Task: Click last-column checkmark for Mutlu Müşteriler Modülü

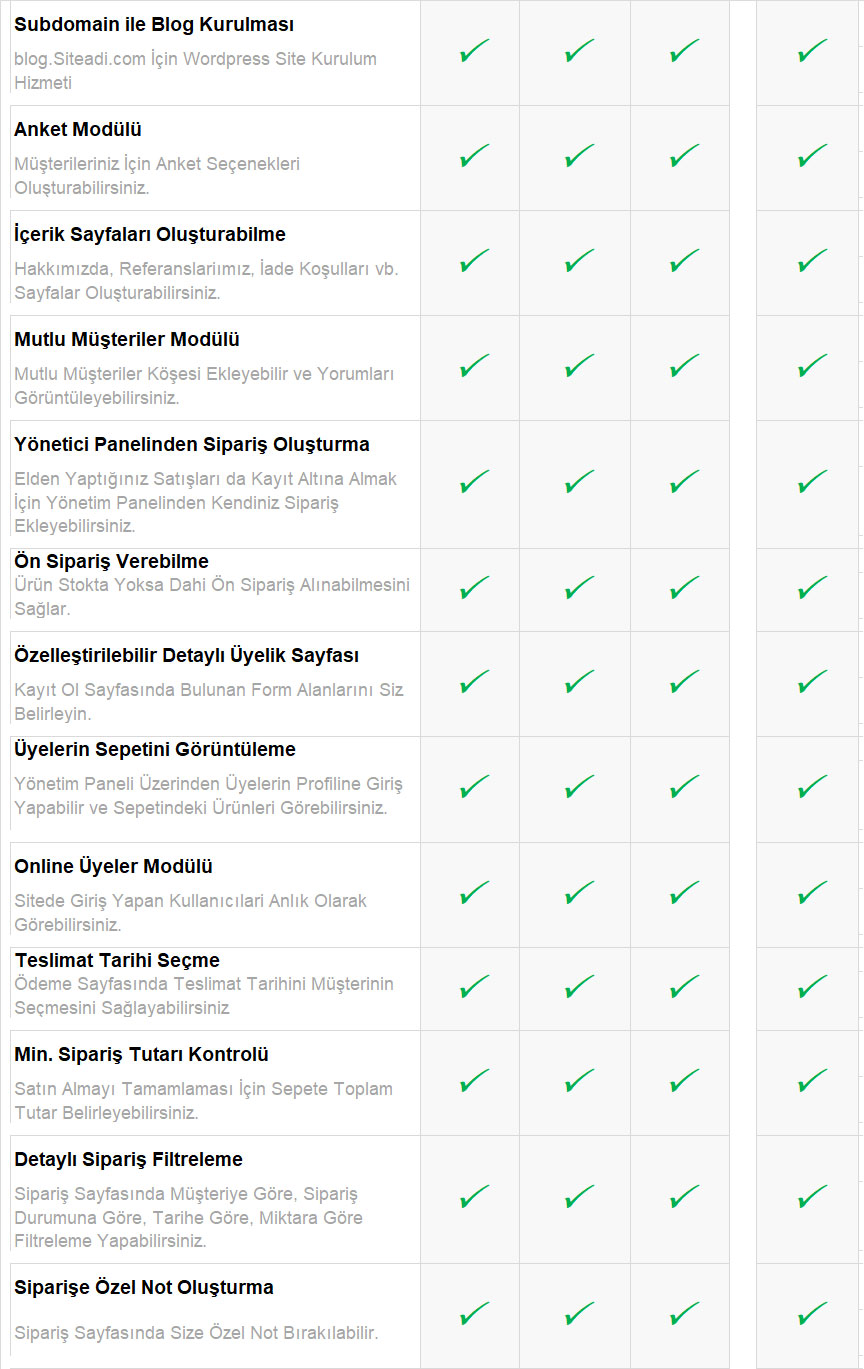Action: 813,367
